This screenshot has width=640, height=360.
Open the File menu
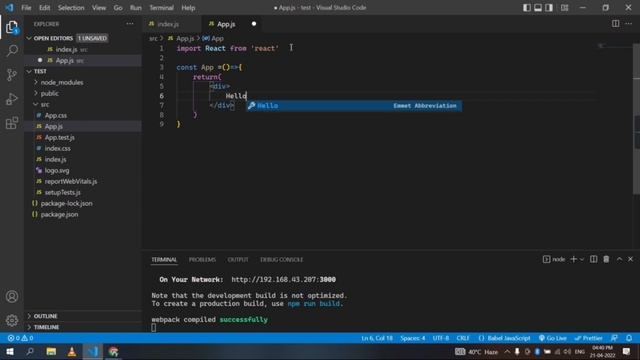[26, 8]
